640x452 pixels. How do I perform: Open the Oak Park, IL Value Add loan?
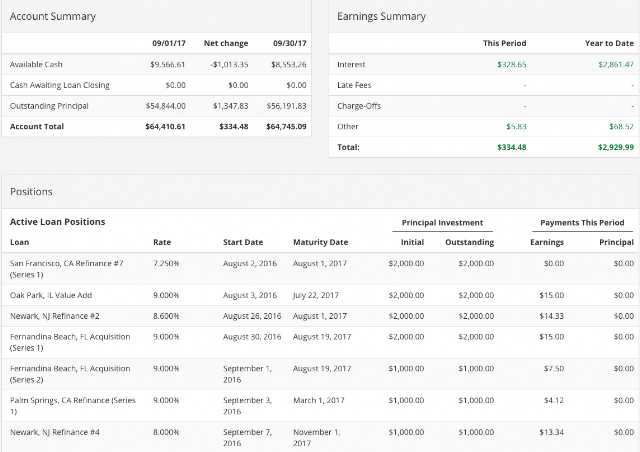pos(51,295)
